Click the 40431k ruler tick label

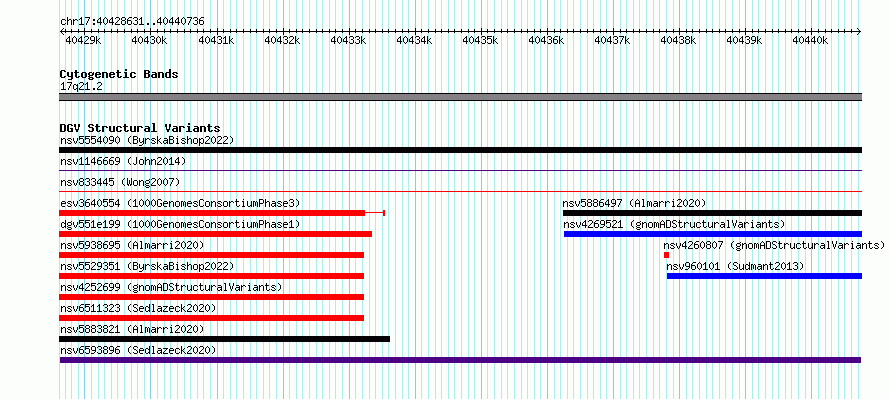pos(216,40)
